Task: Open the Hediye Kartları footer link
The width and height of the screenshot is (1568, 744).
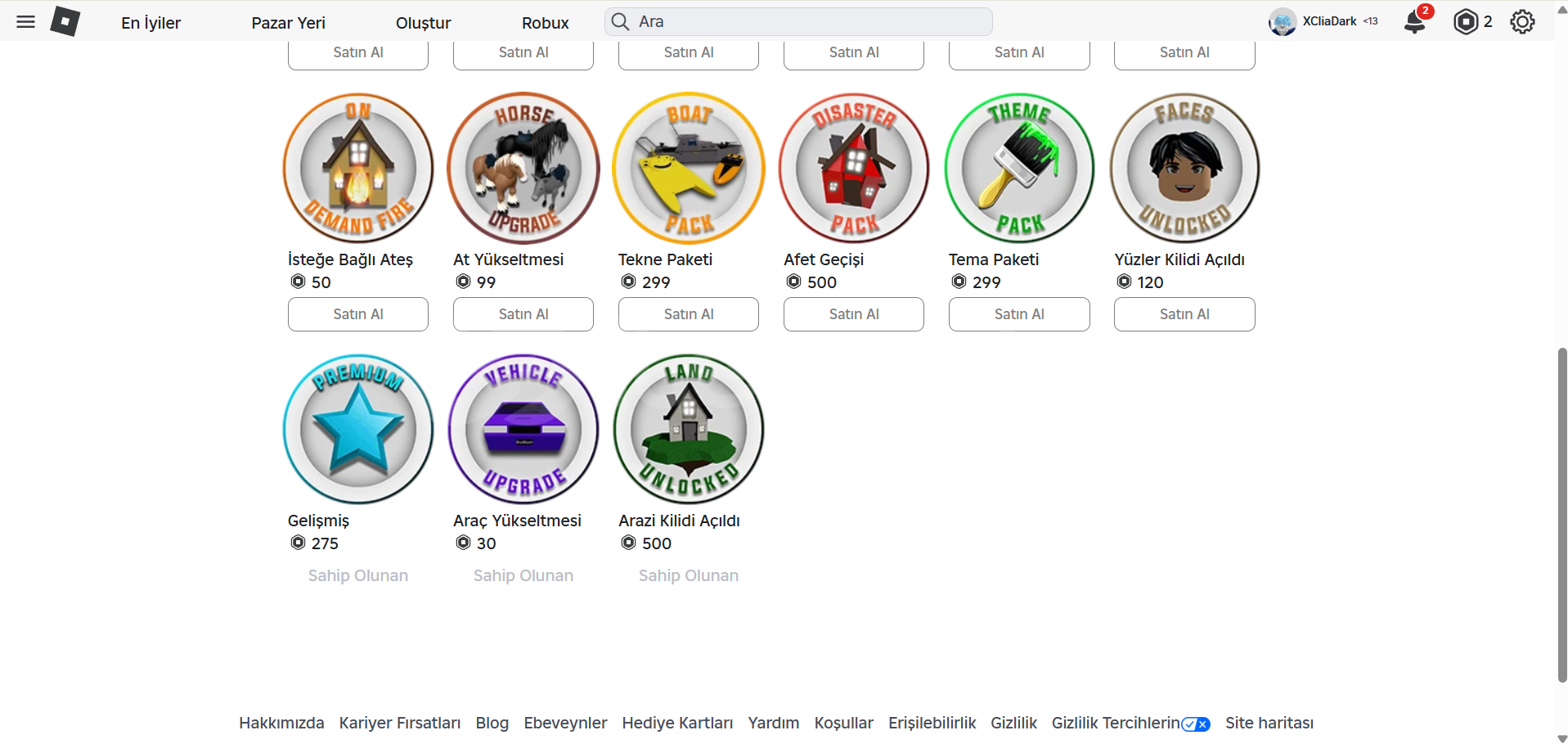Action: (677, 724)
